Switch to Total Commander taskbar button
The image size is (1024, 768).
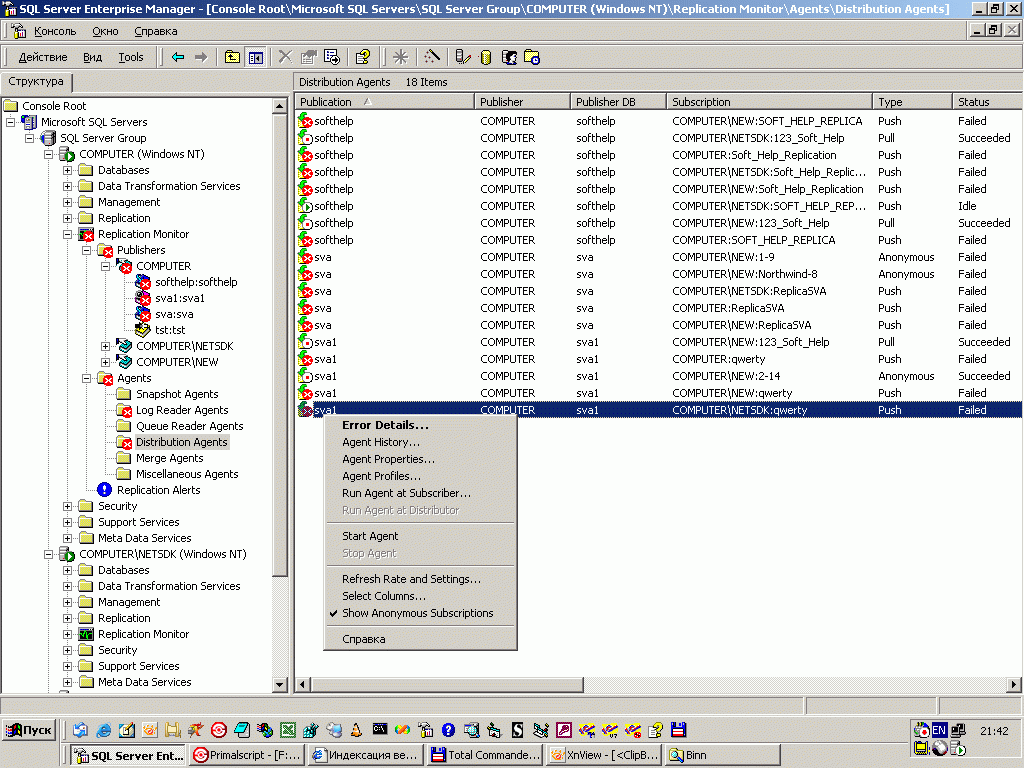click(x=486, y=755)
